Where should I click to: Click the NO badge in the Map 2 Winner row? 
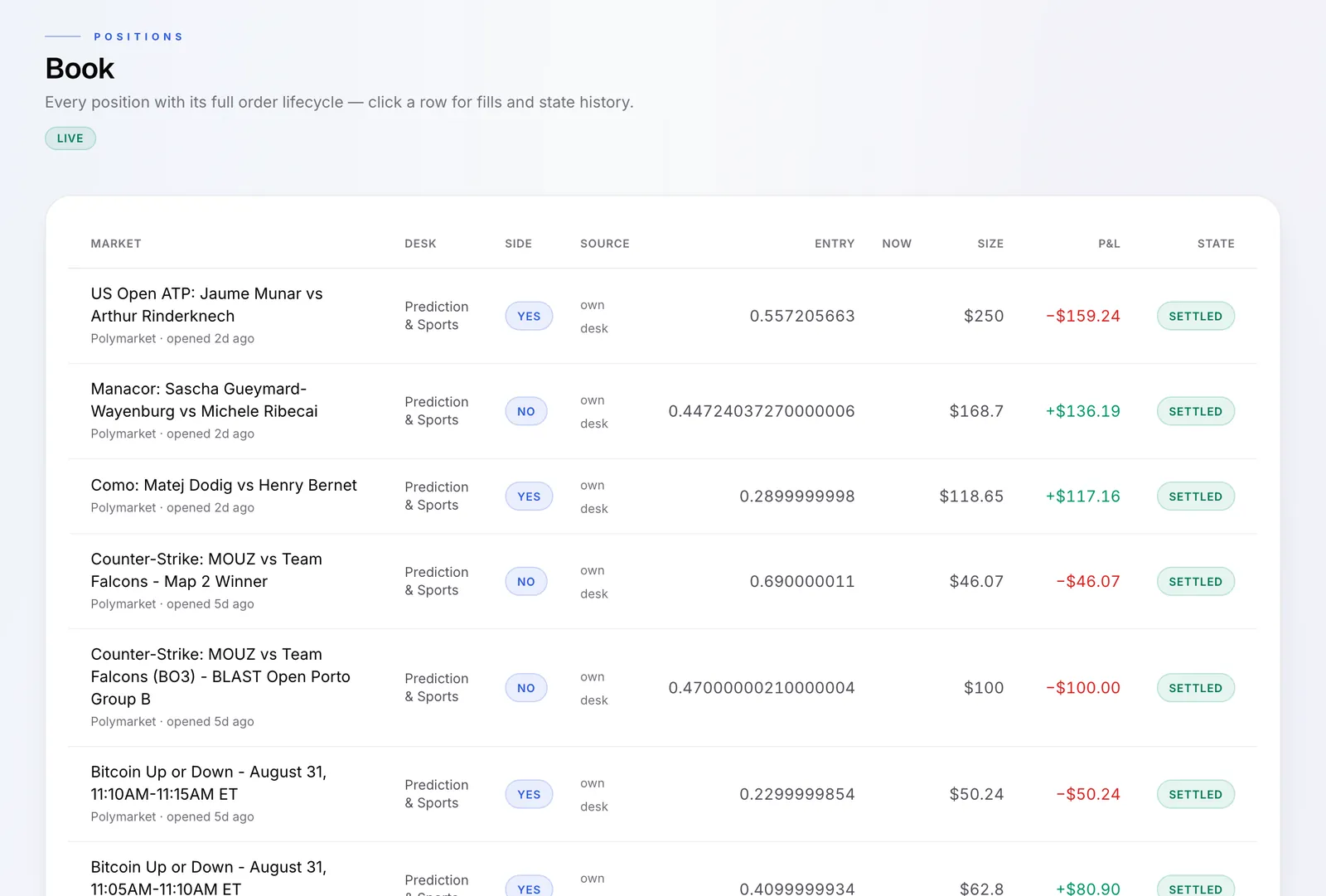526,582
